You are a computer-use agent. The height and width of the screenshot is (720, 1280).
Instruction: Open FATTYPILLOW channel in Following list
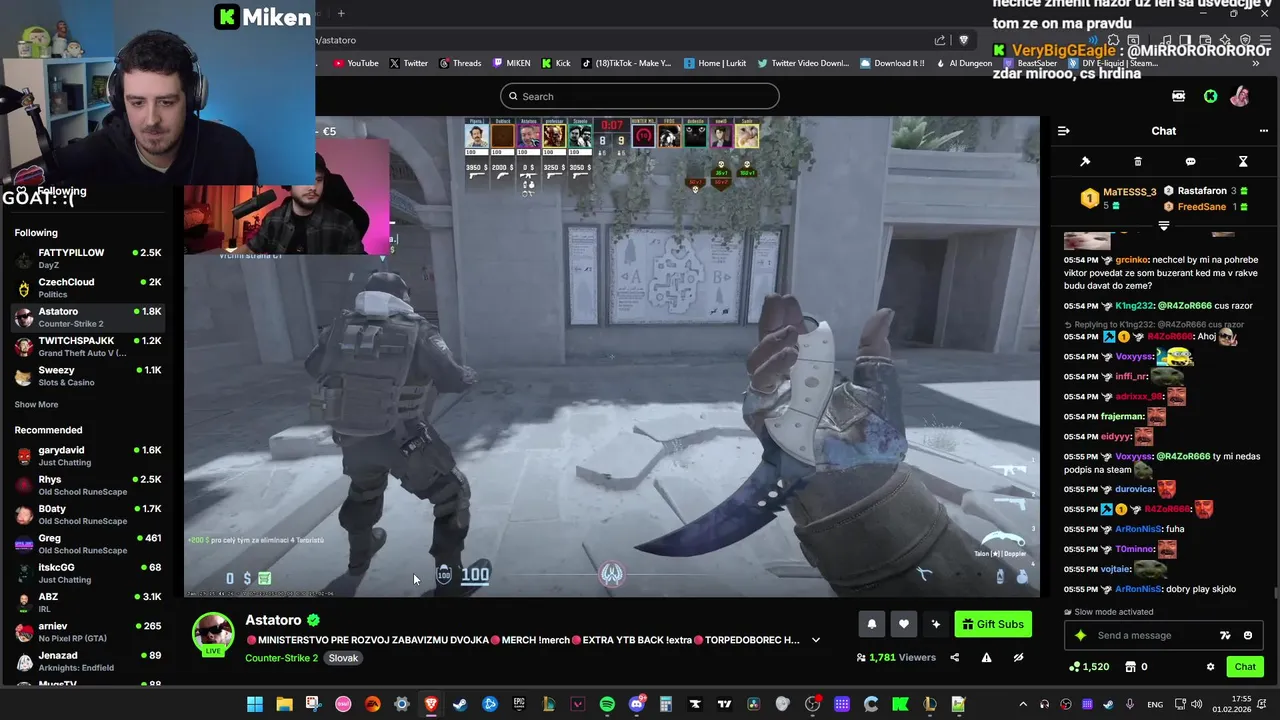tap(88, 258)
